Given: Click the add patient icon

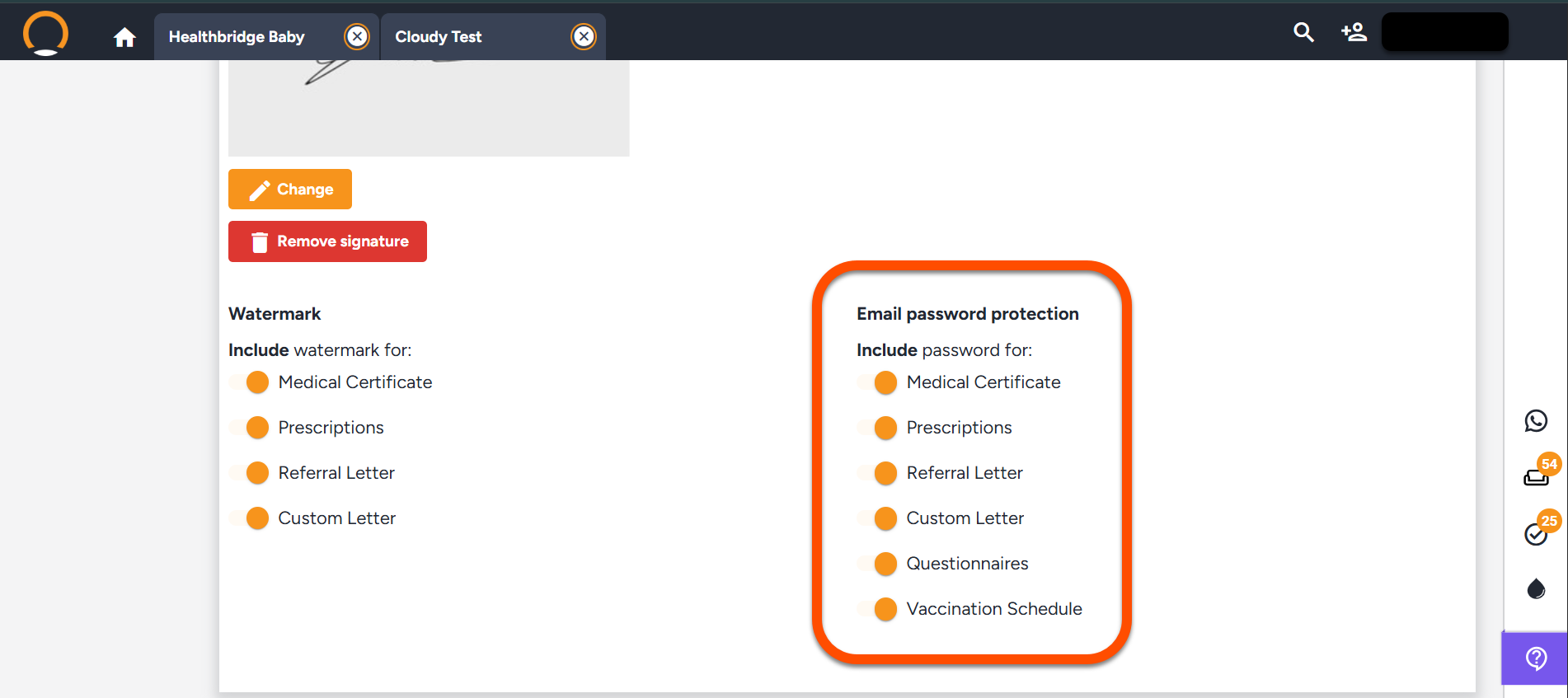Looking at the screenshot, I should [1354, 32].
